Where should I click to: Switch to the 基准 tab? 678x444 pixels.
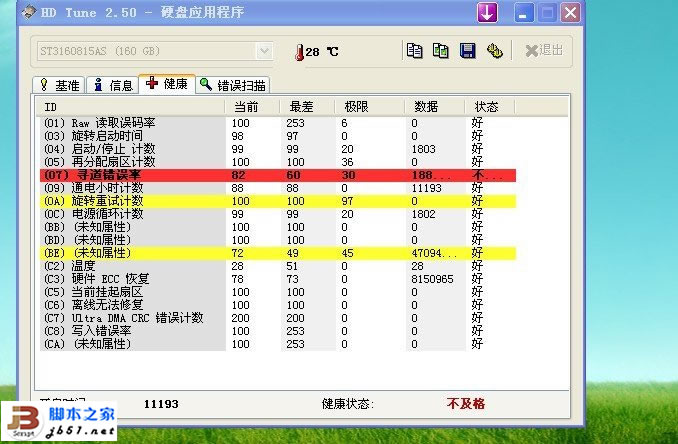(x=60, y=85)
